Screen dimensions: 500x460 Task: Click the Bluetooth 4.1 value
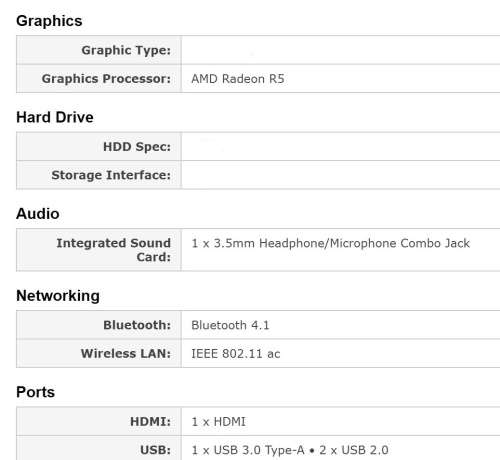pos(230,325)
